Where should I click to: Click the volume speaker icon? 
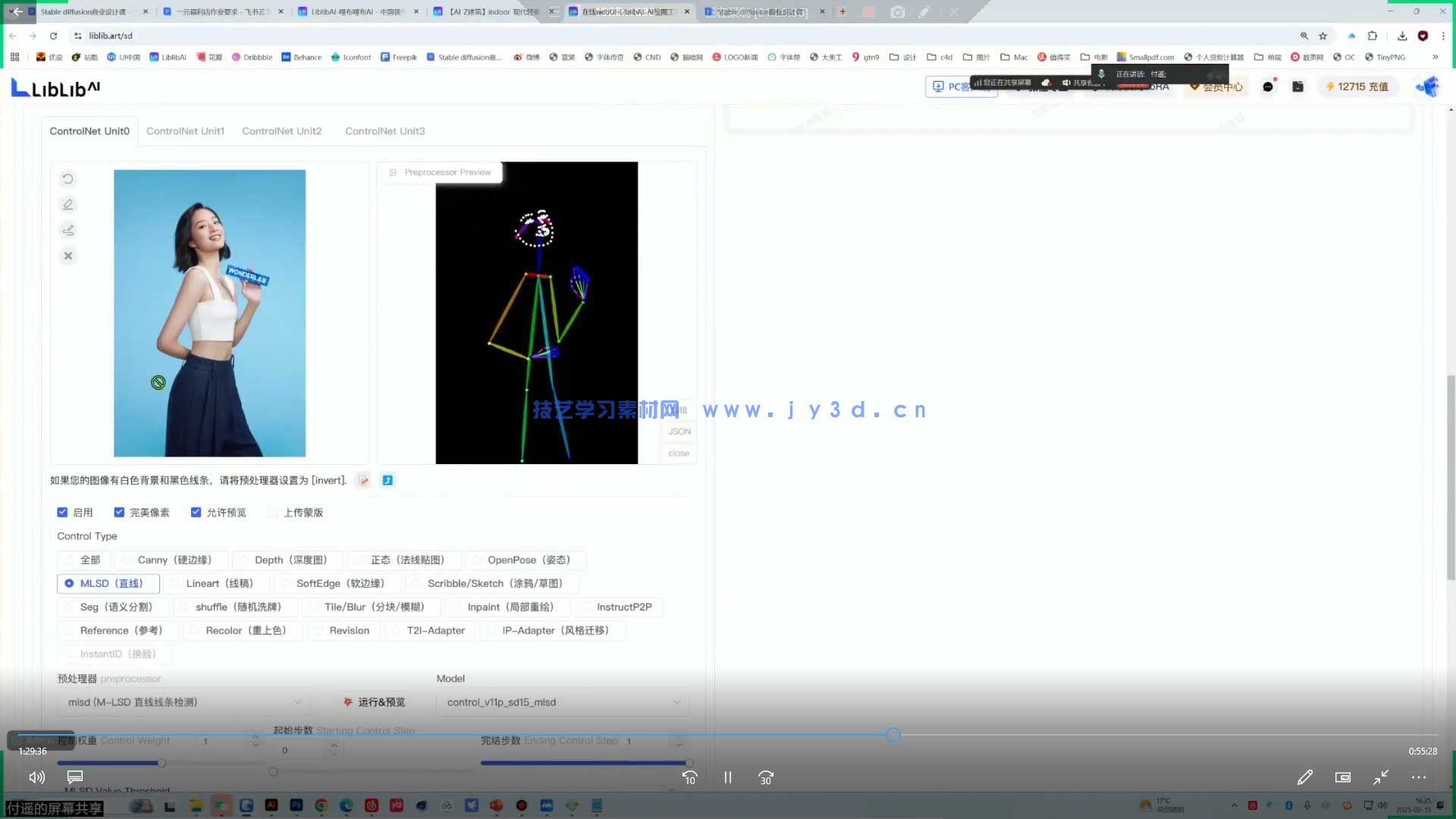(36, 777)
